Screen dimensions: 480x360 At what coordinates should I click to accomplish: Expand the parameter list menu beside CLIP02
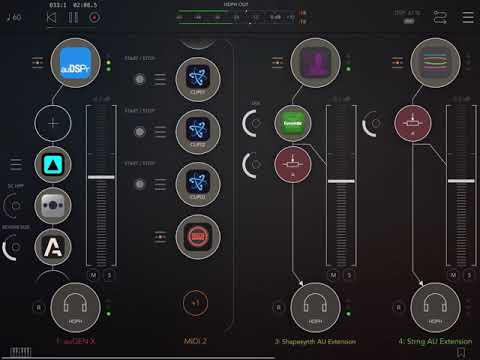pos(160,132)
